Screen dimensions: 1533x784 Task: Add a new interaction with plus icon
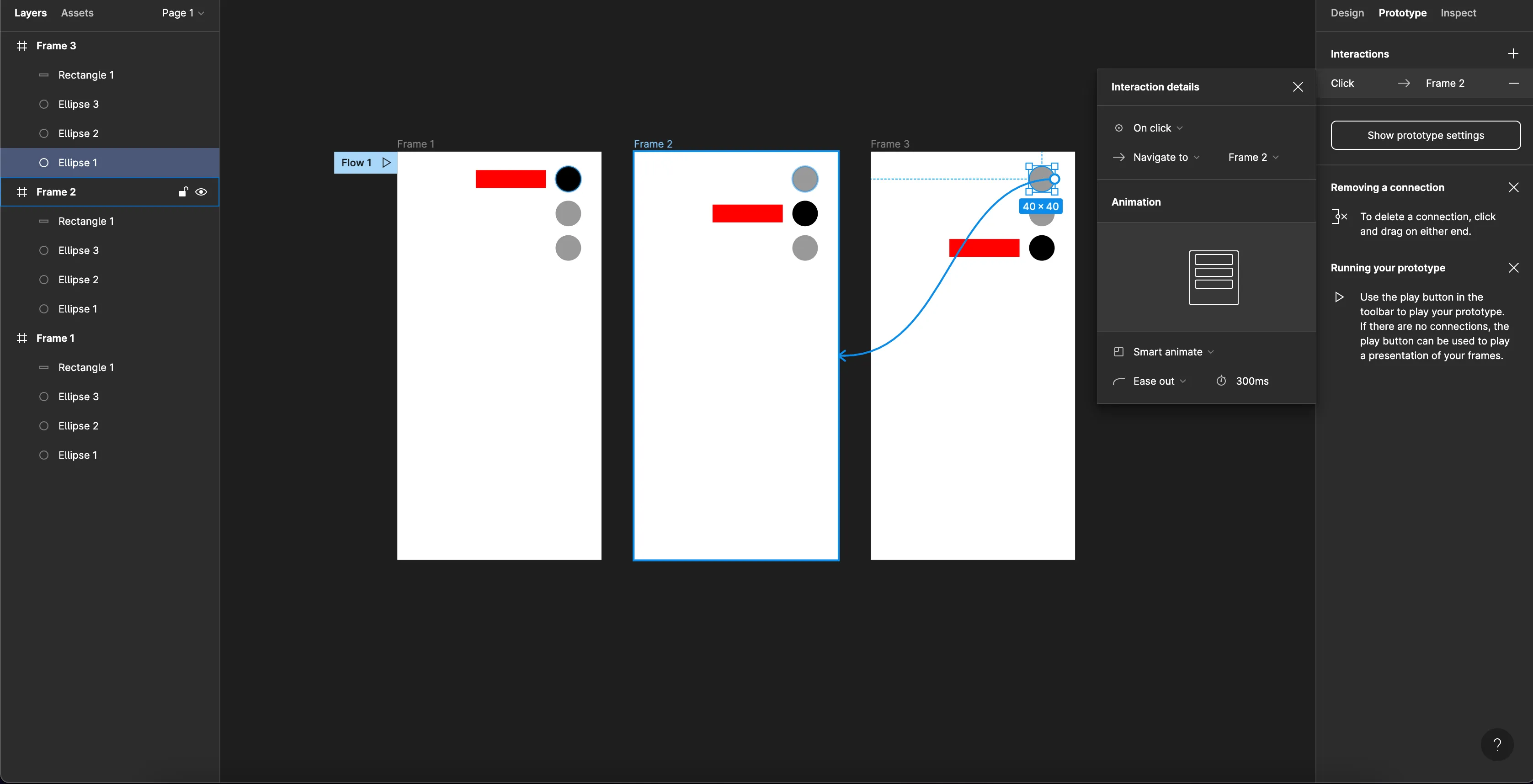(1513, 53)
